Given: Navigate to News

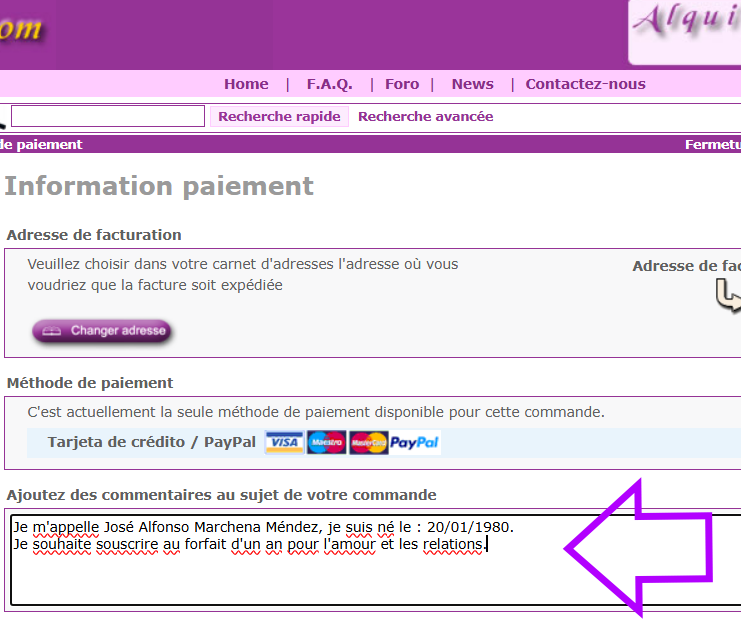Looking at the screenshot, I should click(x=472, y=84).
